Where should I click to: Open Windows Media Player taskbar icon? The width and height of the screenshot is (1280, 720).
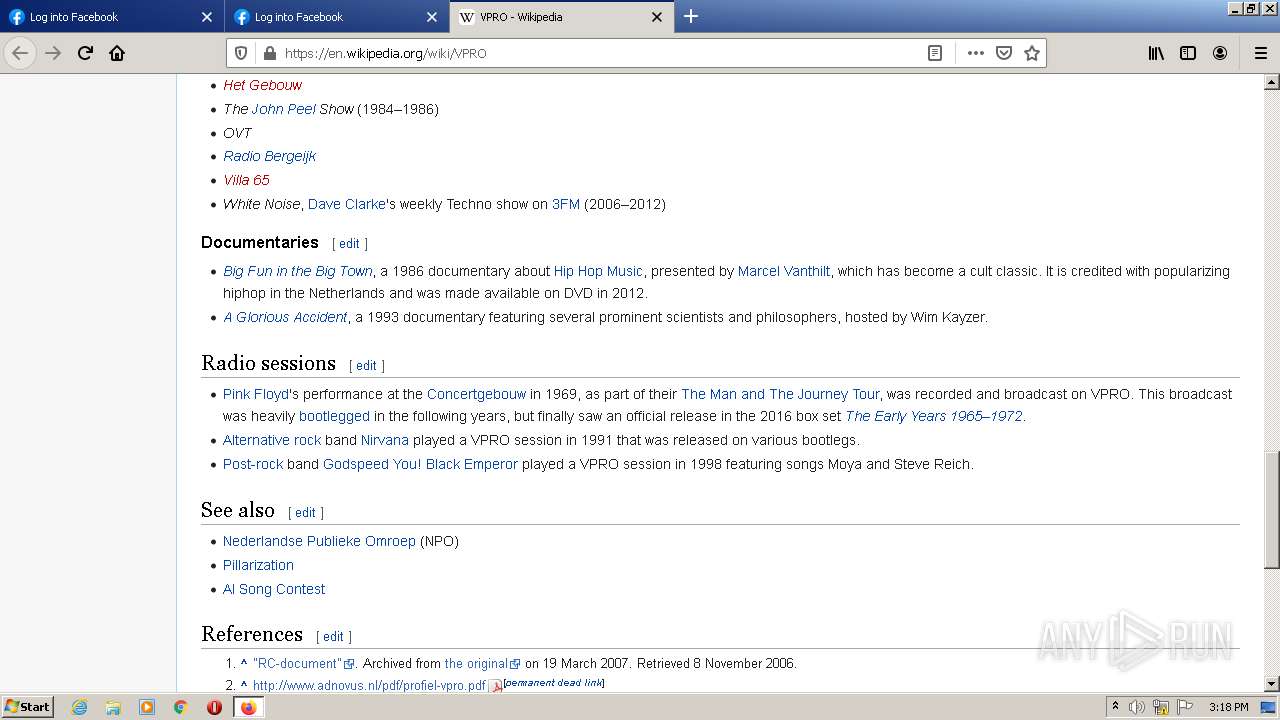pyautogui.click(x=147, y=707)
